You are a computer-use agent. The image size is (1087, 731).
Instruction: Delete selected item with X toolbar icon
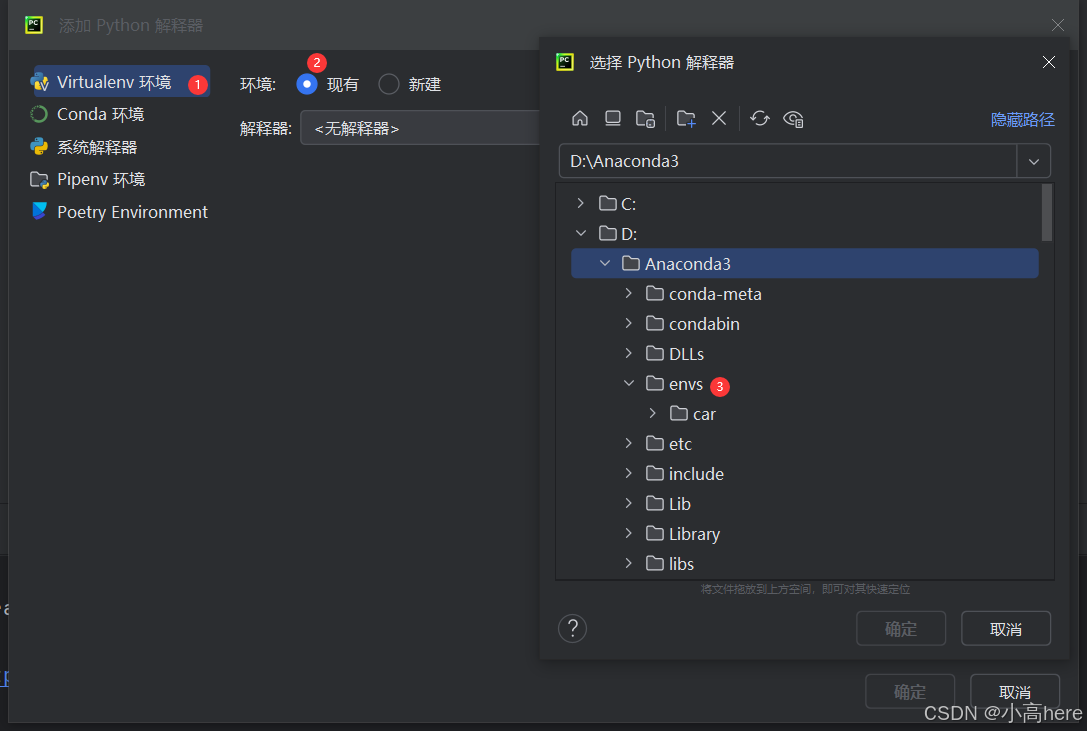pyautogui.click(x=719, y=119)
